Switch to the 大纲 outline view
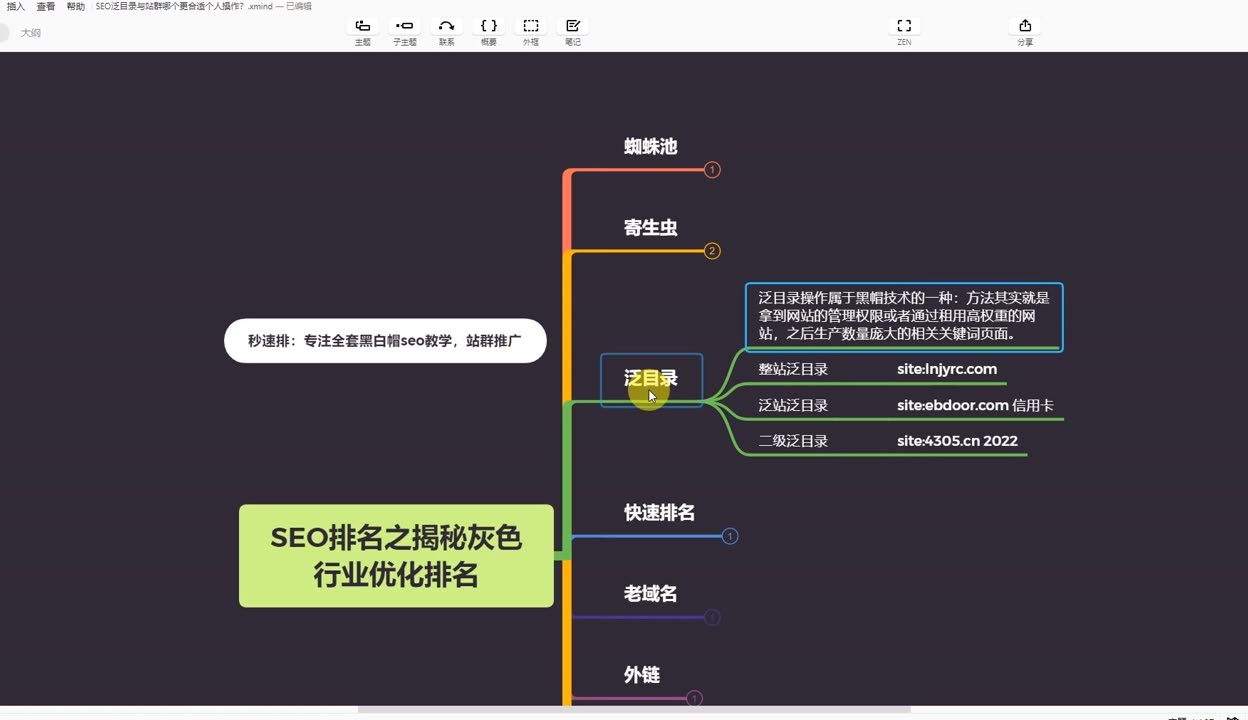This screenshot has height=720, width=1248. point(31,33)
